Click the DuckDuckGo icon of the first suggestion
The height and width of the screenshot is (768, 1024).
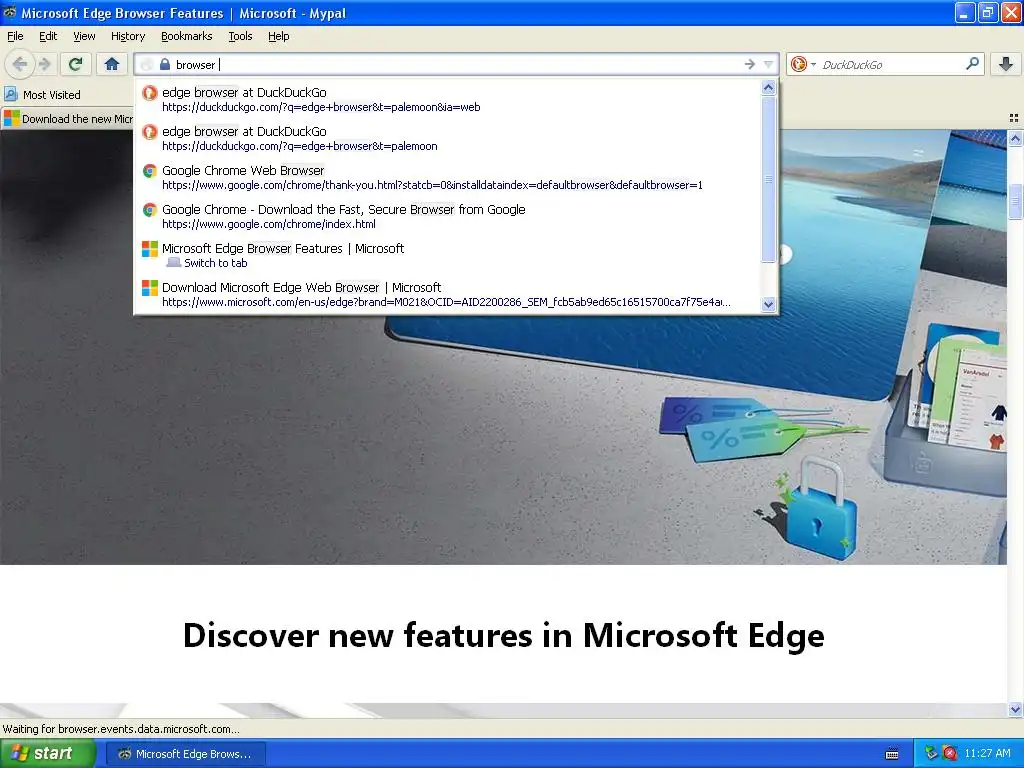pyautogui.click(x=150, y=93)
